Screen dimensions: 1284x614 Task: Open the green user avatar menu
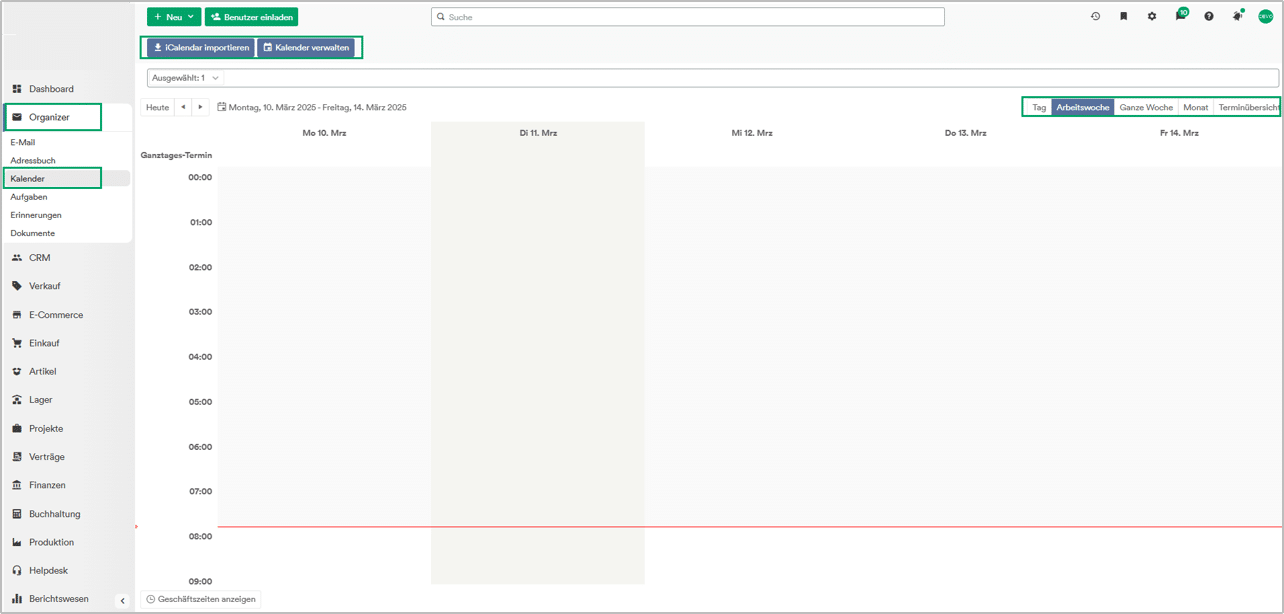pyautogui.click(x=1266, y=16)
